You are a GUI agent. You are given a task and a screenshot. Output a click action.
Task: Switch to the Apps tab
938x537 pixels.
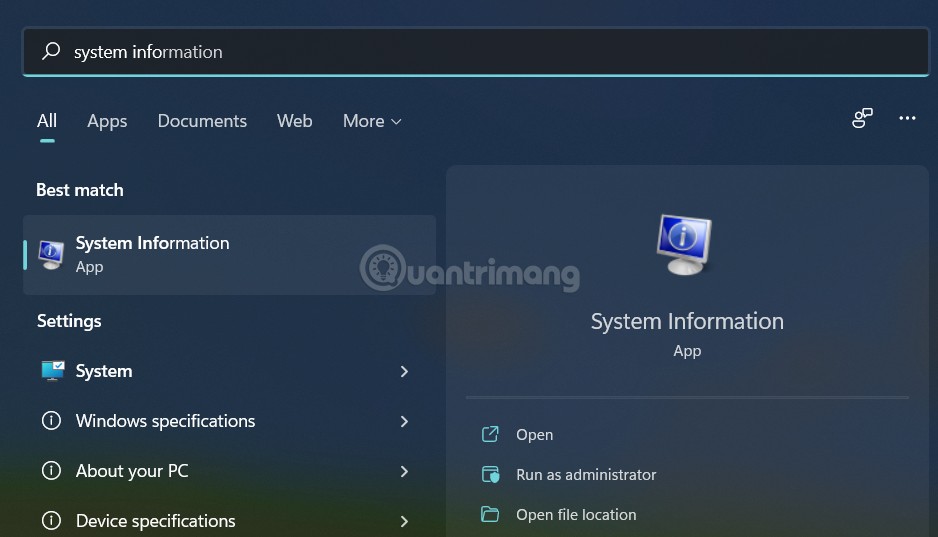click(x=107, y=121)
